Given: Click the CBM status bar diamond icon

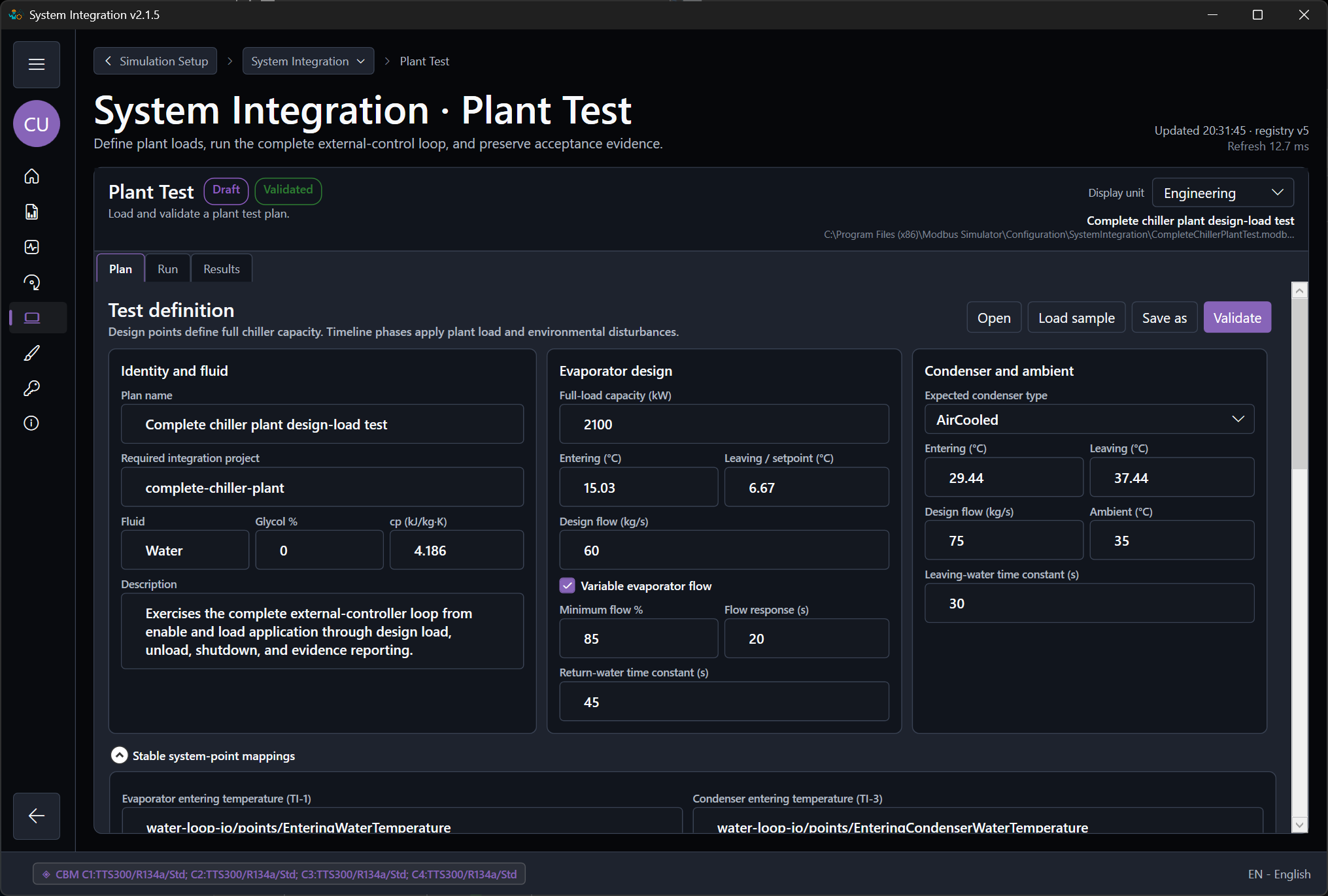Looking at the screenshot, I should point(46,874).
